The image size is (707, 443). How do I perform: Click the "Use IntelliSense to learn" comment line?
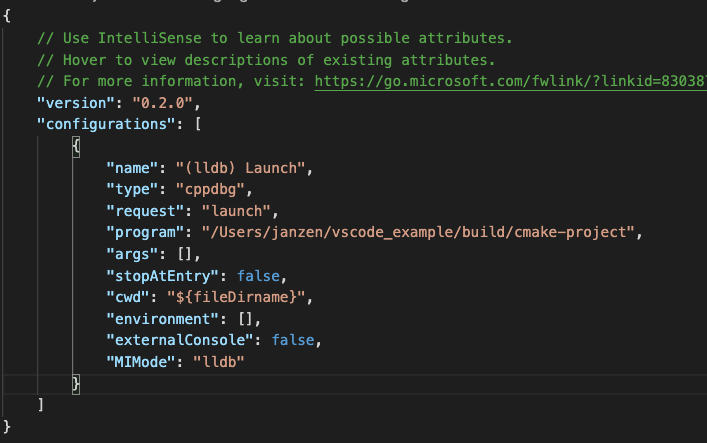[x=275, y=38]
